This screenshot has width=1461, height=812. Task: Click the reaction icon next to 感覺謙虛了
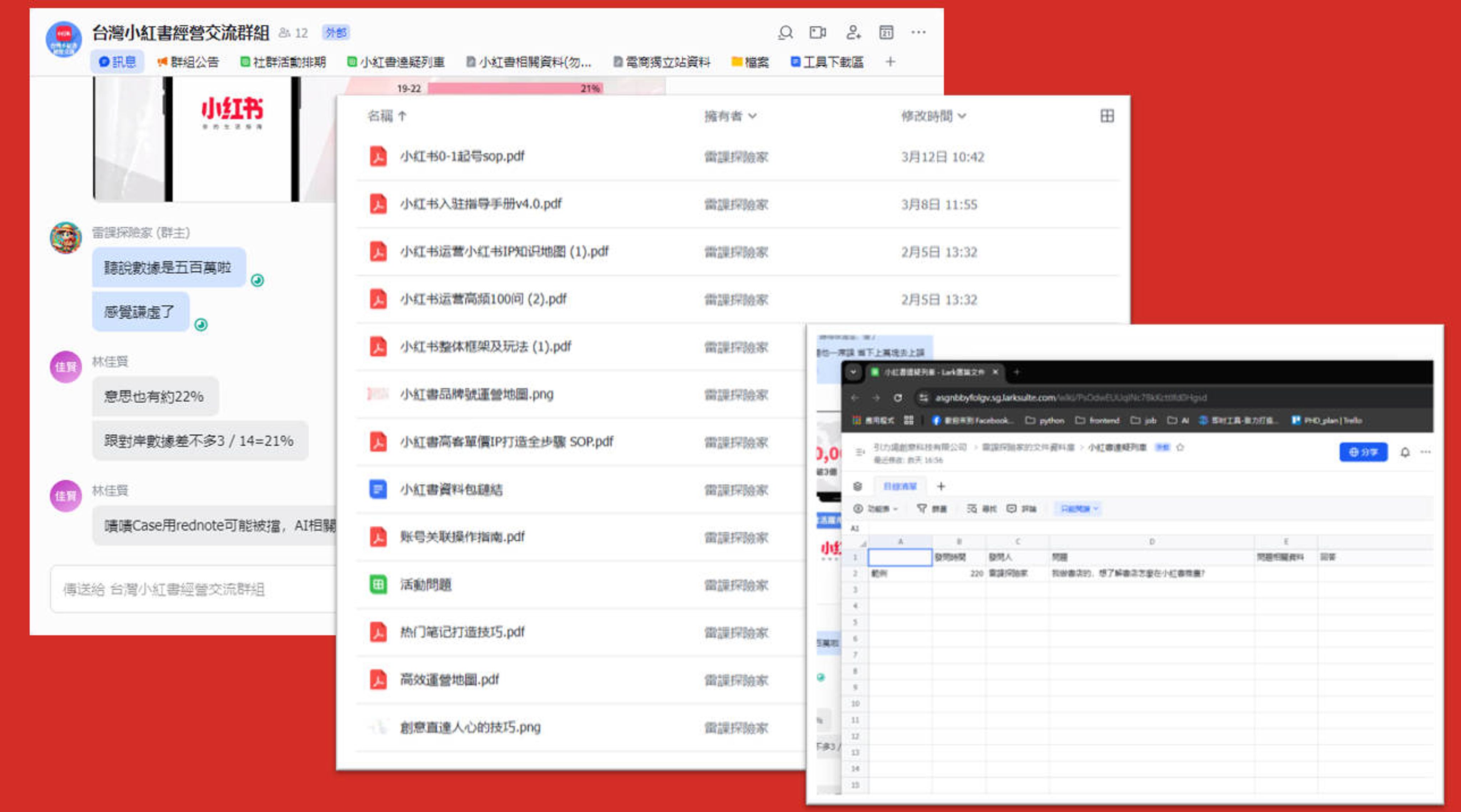coord(201,325)
